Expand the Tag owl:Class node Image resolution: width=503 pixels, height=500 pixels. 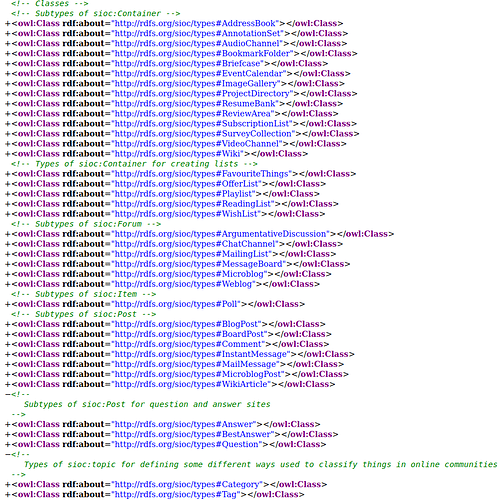click(8, 494)
